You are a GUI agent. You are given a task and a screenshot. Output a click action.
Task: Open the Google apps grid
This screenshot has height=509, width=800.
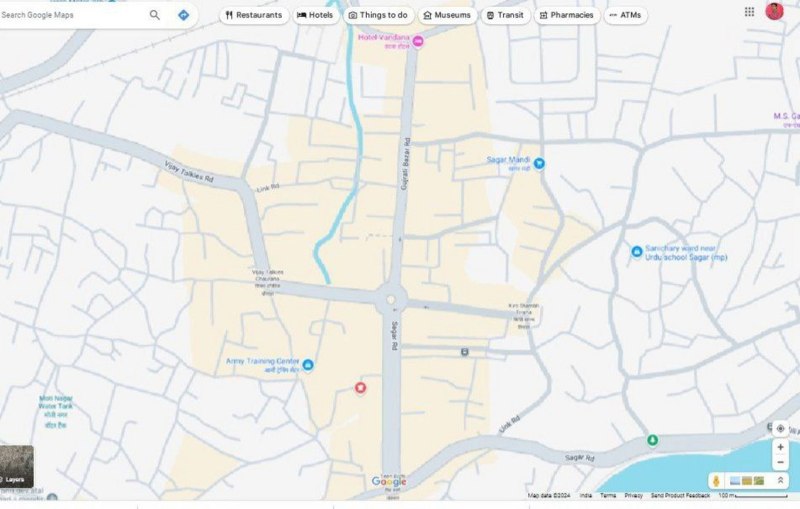coord(749,12)
